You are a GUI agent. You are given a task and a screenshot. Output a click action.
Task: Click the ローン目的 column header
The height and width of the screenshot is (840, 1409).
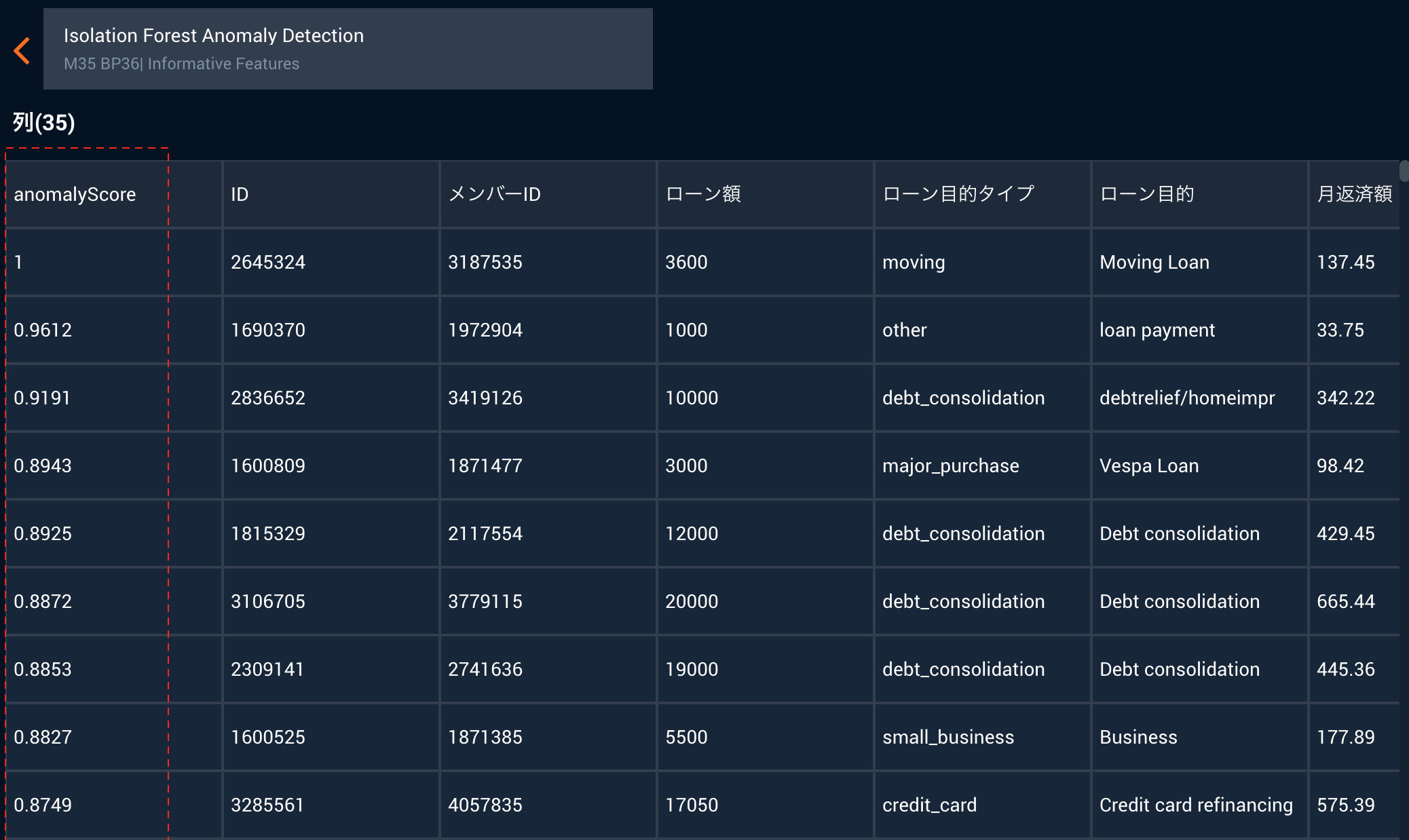(1146, 194)
